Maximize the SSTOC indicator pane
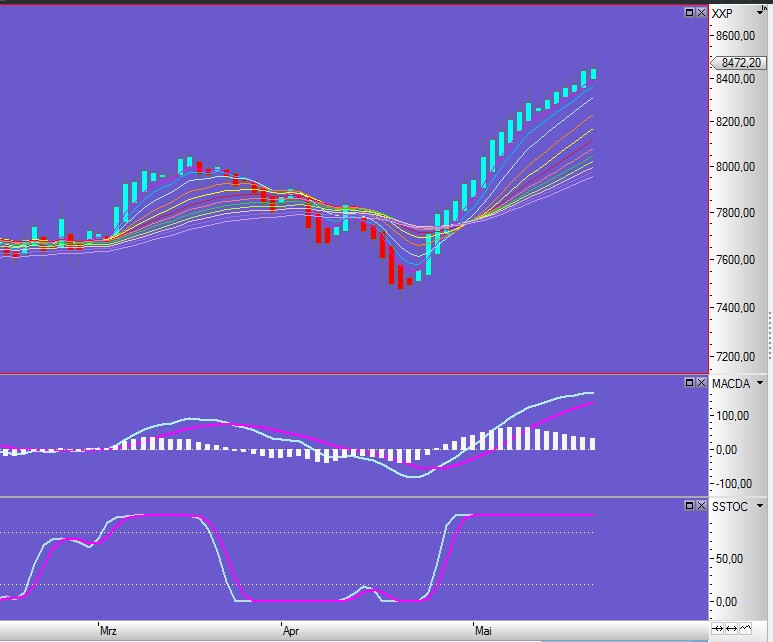This screenshot has height=642, width=773. click(x=690, y=505)
